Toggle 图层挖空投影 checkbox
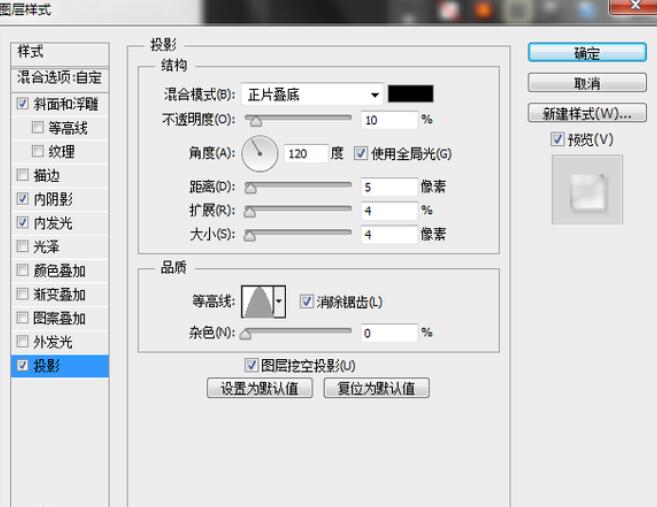The height and width of the screenshot is (507, 657). click(x=251, y=365)
